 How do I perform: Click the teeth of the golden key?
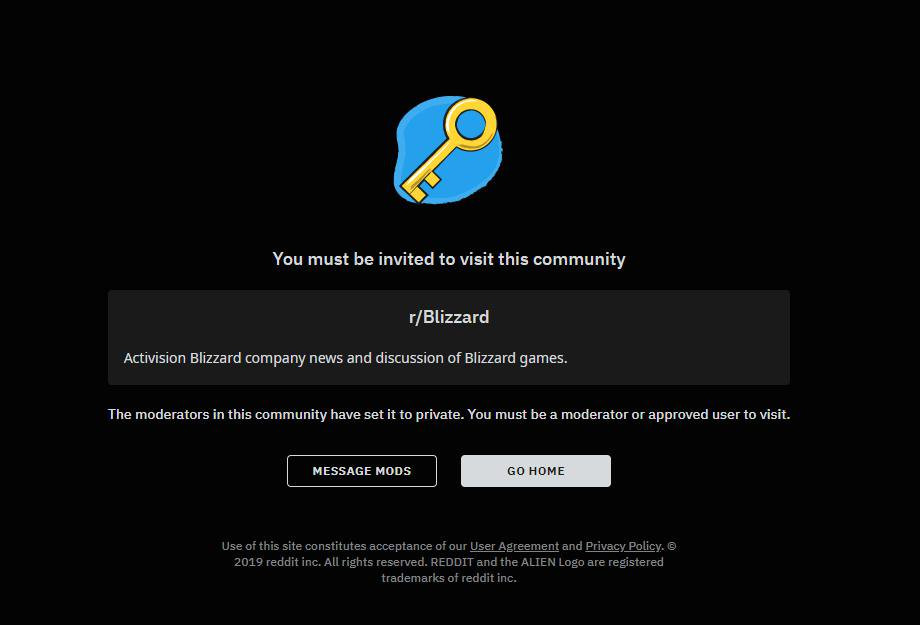[x=421, y=185]
